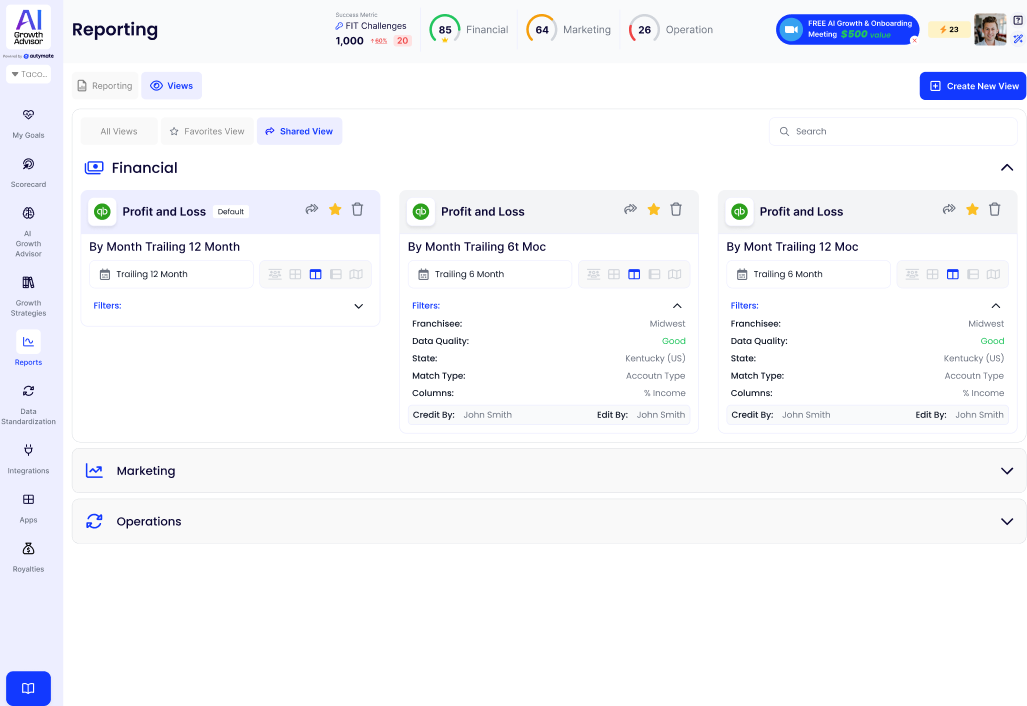Open Growth Strategies in the sidebar
Viewport: 1027px width, 706px height.
(x=28, y=295)
